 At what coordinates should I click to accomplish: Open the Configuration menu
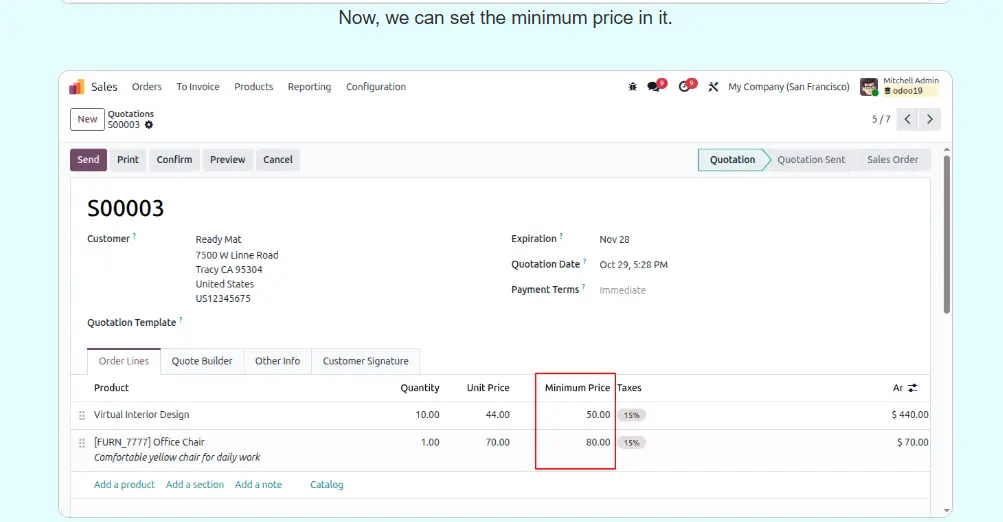coord(375,87)
